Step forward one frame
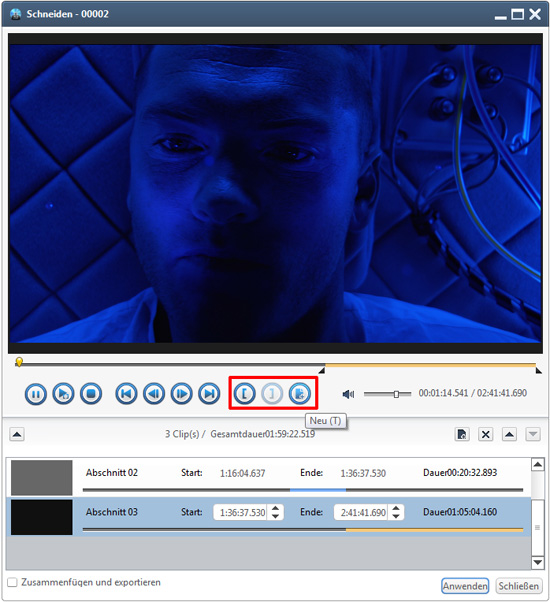This screenshot has height=602, width=550. (182, 394)
